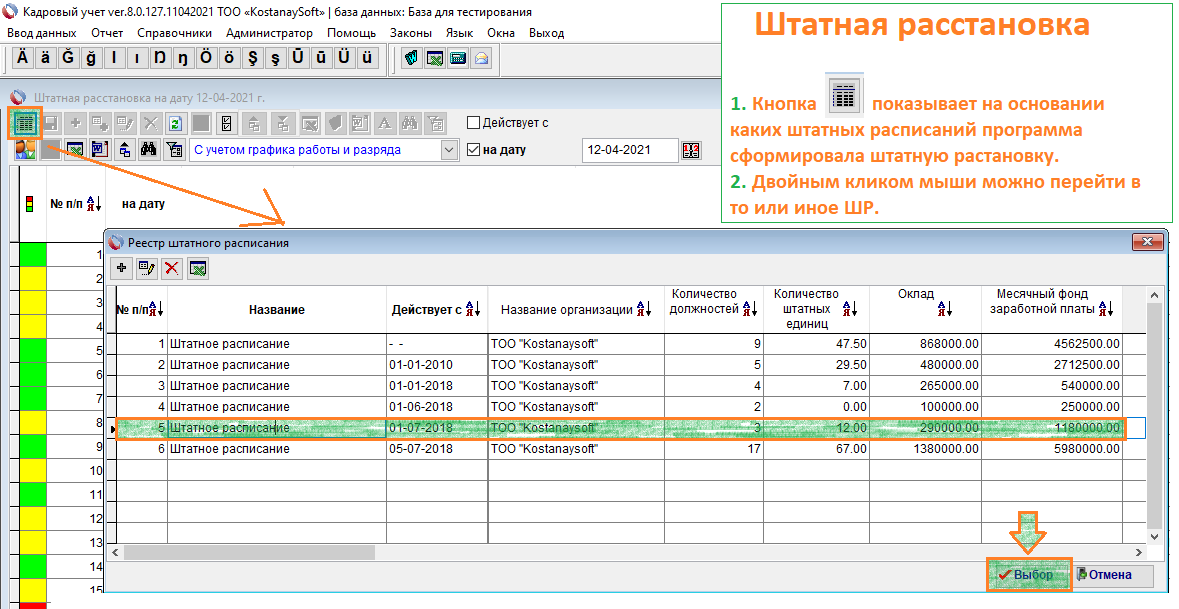Viewport: 1179px width, 609px height.
Task: Open the 'Язык' menu
Action: (459, 33)
